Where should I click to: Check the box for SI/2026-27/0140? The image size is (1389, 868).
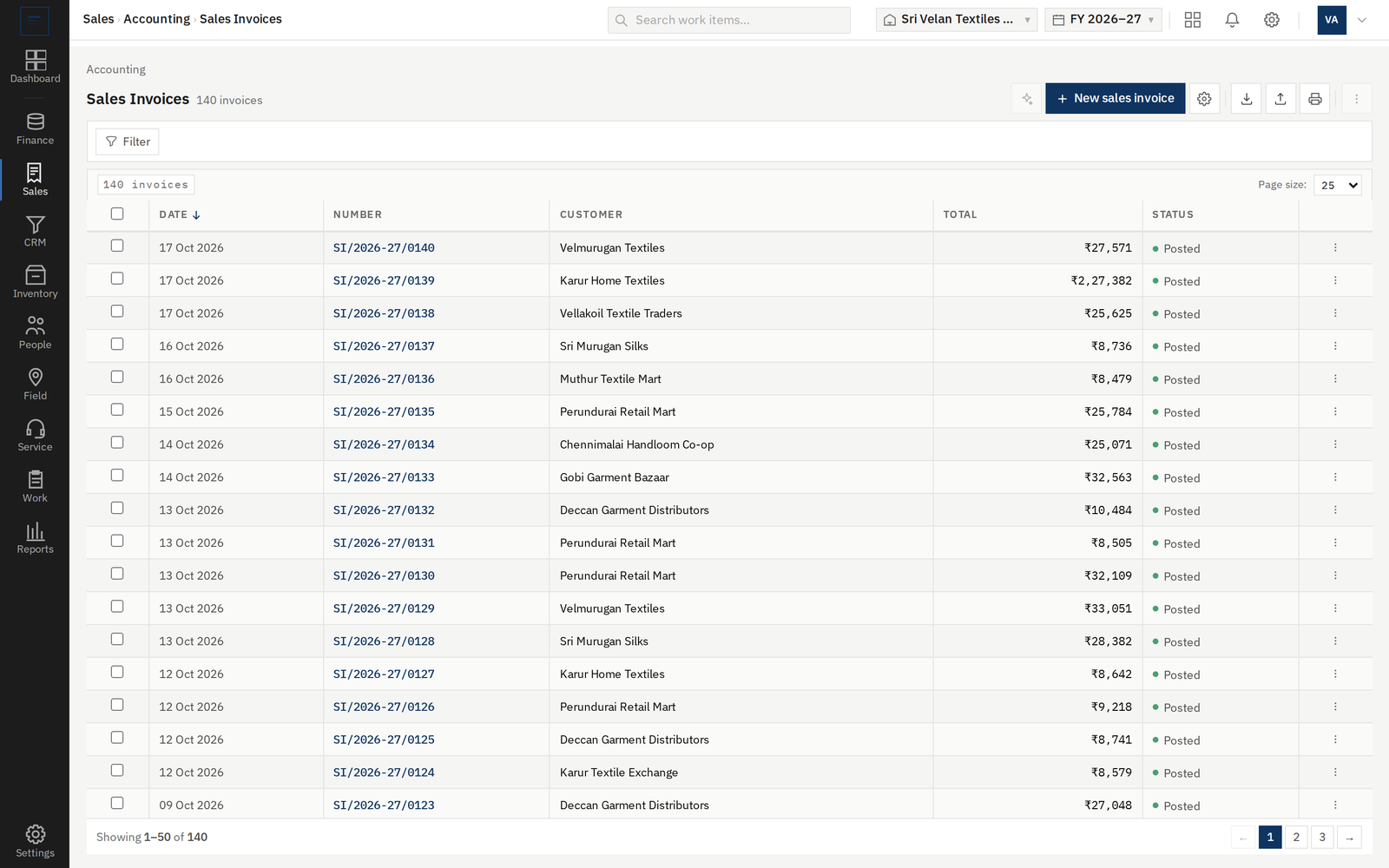click(x=117, y=246)
